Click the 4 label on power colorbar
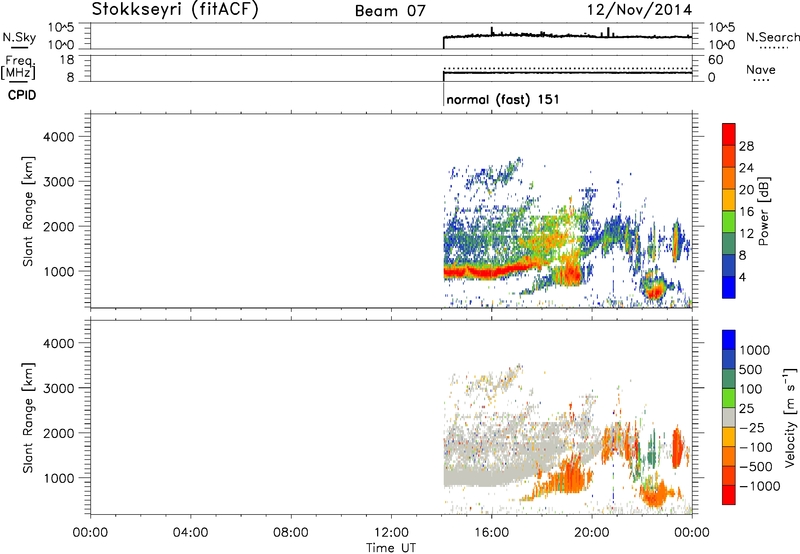The height and width of the screenshot is (554, 800). coord(742,278)
